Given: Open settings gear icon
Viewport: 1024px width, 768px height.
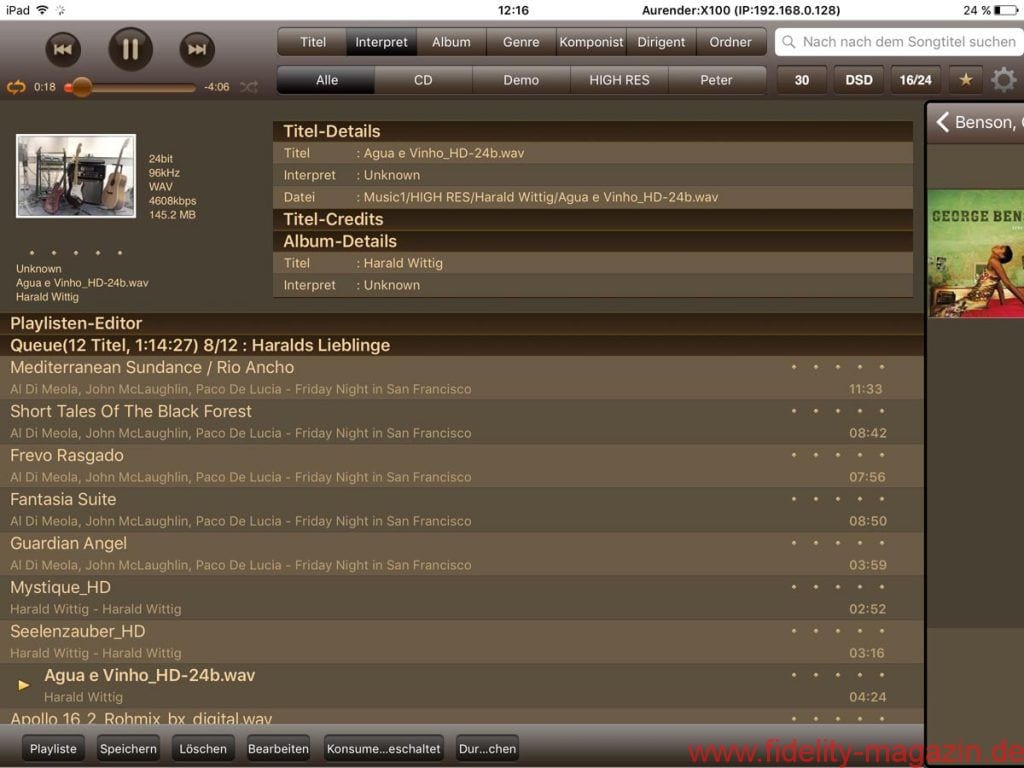Looking at the screenshot, I should (x=1003, y=80).
